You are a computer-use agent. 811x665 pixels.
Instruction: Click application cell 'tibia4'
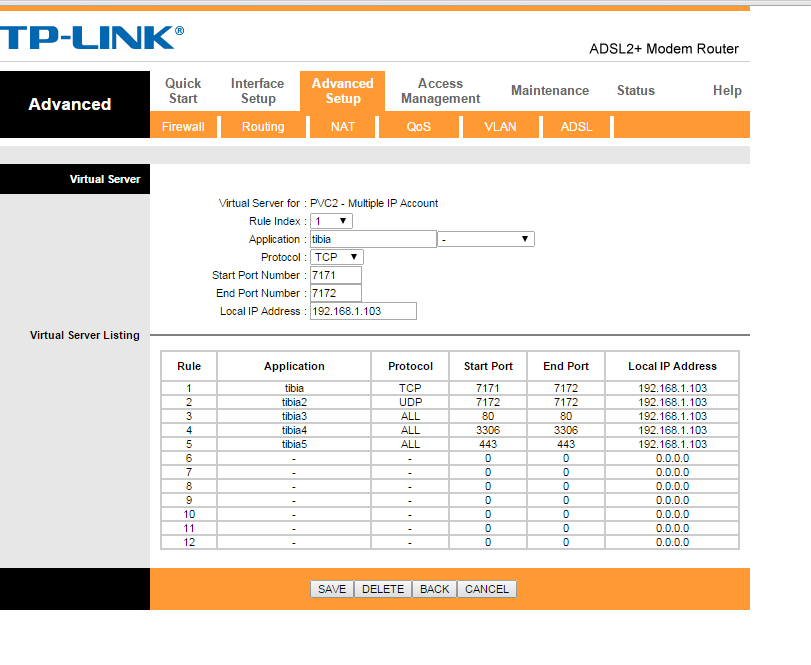294,430
